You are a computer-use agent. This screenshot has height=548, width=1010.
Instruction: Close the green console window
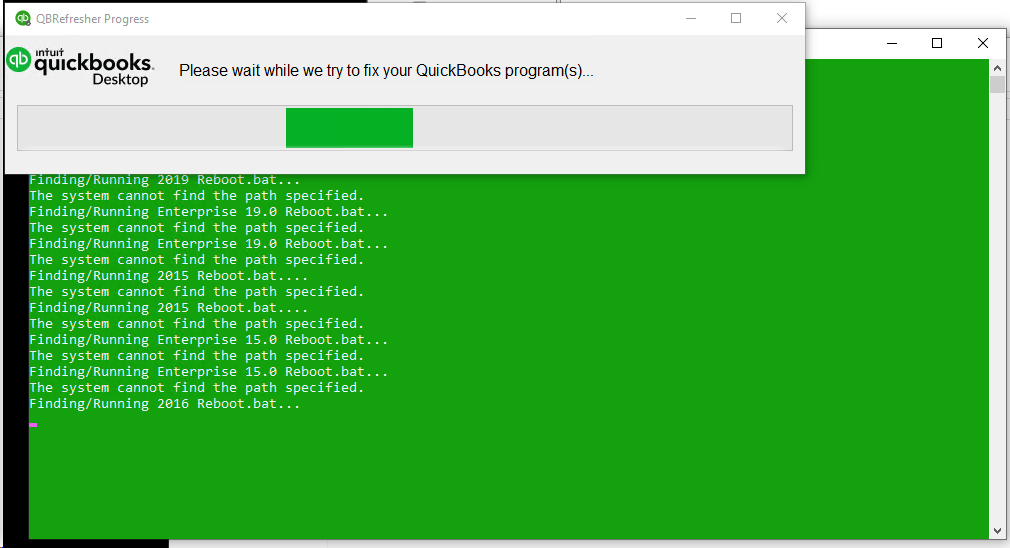pyautogui.click(x=982, y=43)
